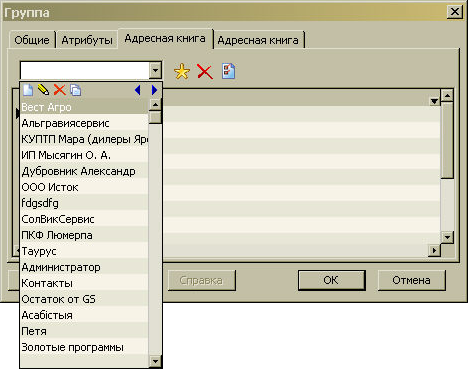Click into the empty combo box field
468x369 pixels.
(85, 70)
